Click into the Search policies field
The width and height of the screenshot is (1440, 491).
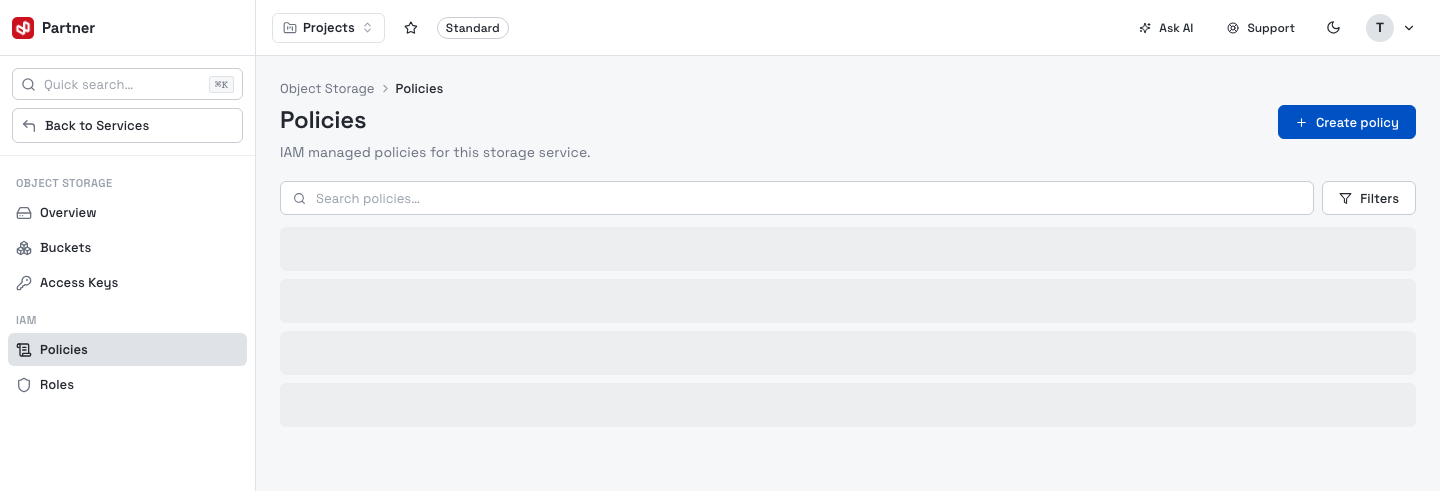click(796, 198)
